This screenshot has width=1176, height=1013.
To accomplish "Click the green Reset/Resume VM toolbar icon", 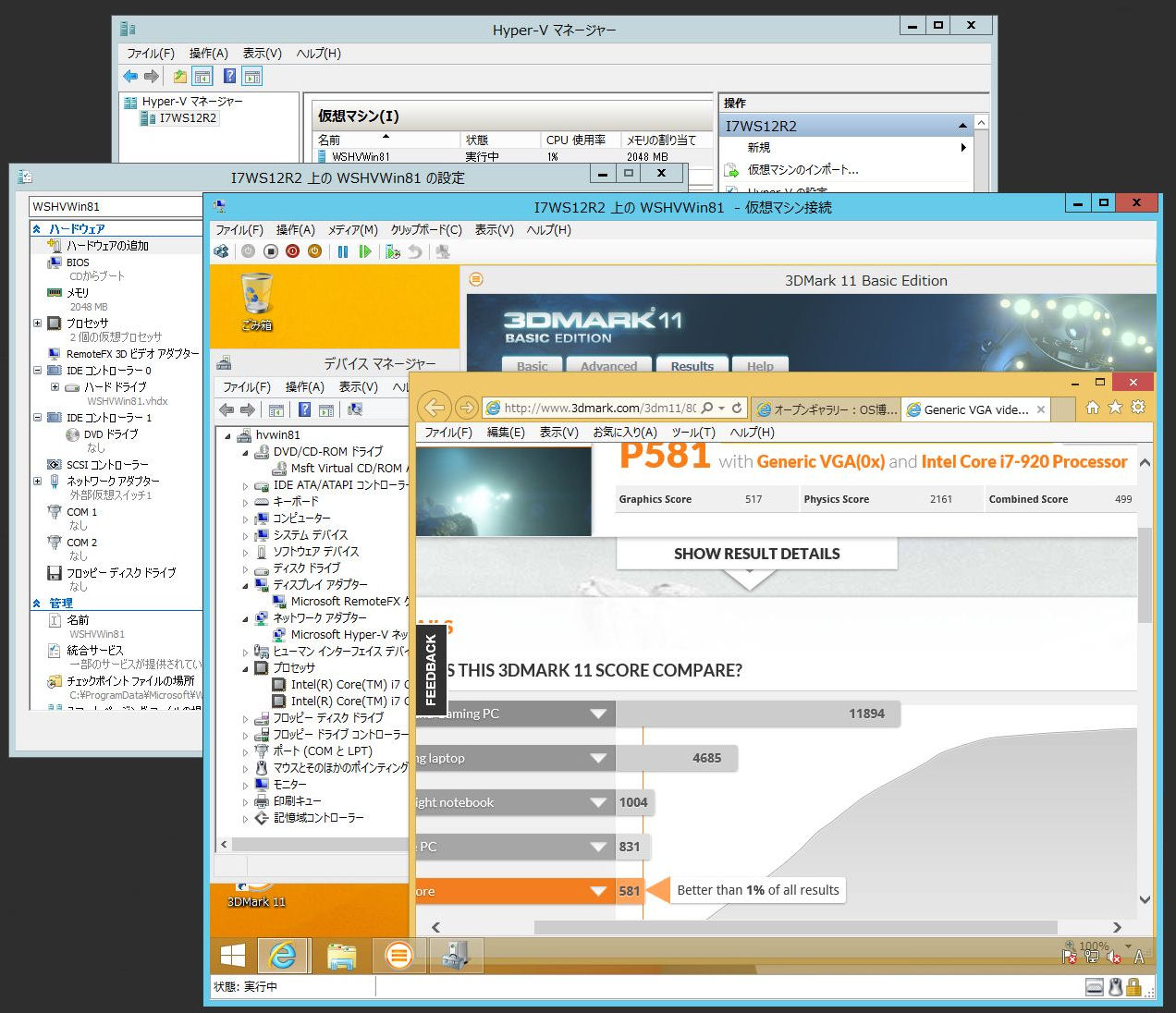I will 365,251.
